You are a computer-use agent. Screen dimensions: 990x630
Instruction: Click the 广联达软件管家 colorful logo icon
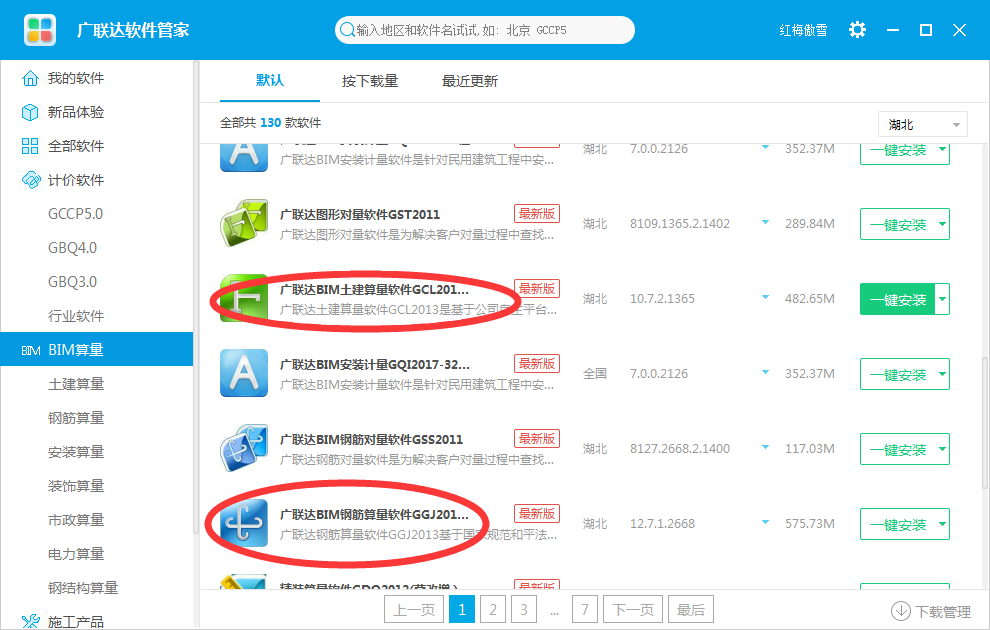coord(40,30)
